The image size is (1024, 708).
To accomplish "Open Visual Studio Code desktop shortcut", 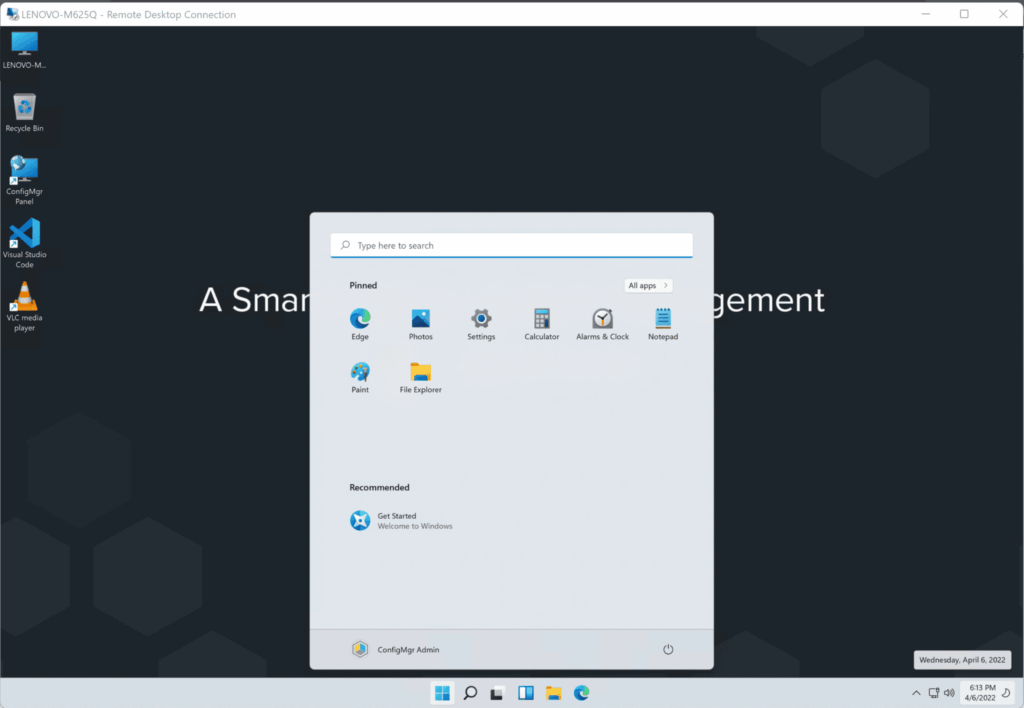I will pyautogui.click(x=24, y=237).
